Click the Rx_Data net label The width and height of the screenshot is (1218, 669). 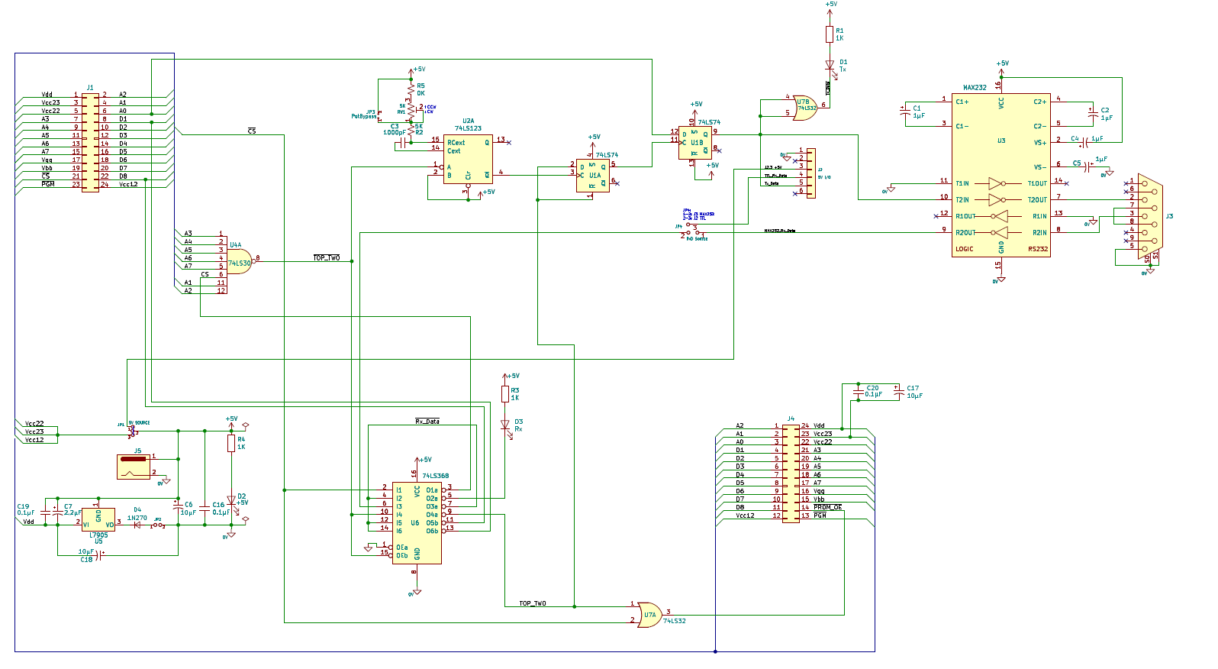[x=426, y=423]
